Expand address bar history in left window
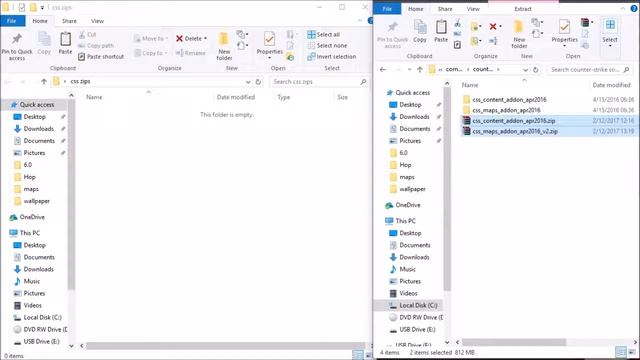The height and width of the screenshot is (360, 640). (x=248, y=82)
